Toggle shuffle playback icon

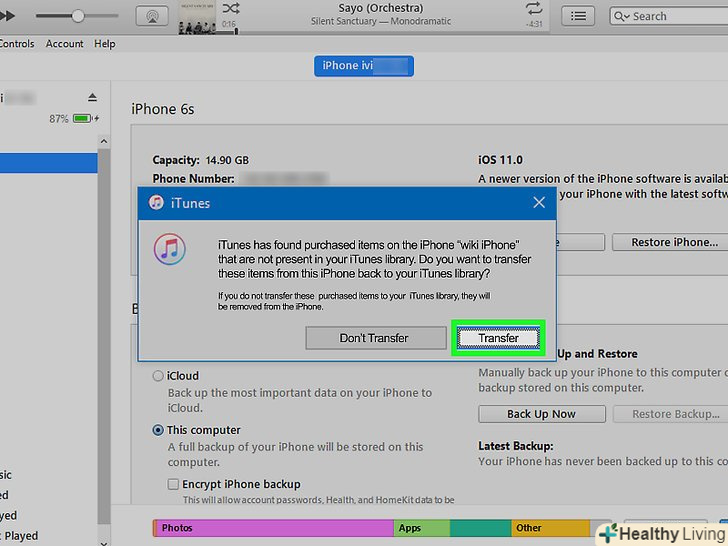[230, 8]
